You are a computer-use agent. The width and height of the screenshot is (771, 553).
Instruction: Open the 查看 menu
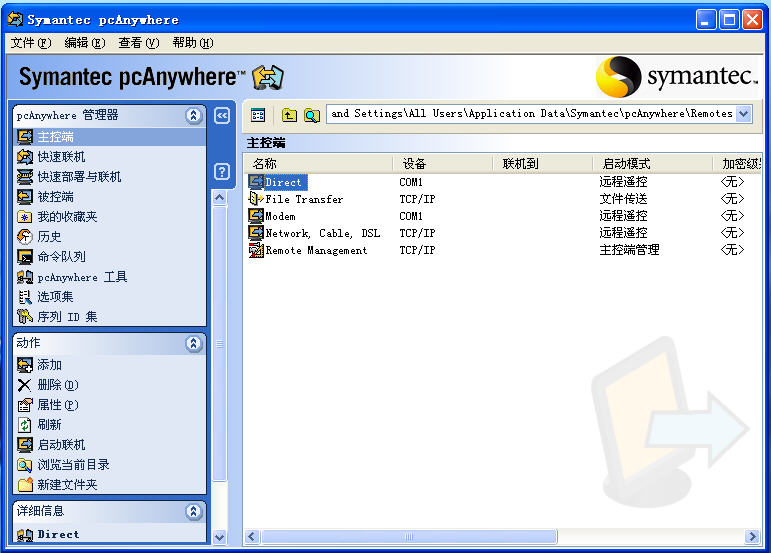[x=138, y=43]
